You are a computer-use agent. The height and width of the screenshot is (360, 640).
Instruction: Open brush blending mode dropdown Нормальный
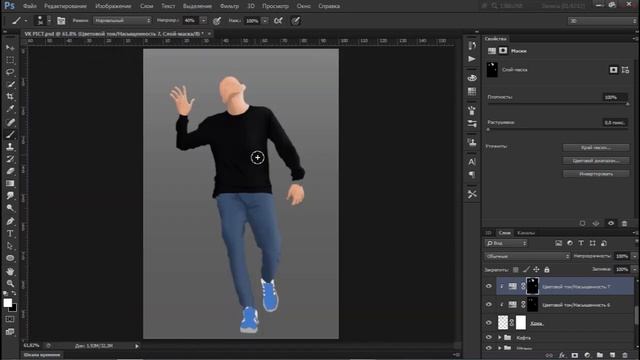click(122, 20)
